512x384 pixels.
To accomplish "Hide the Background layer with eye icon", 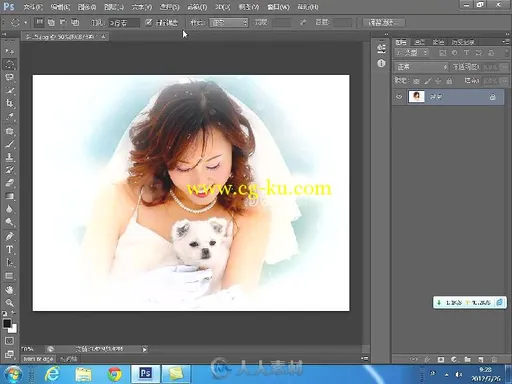I will coord(399,97).
